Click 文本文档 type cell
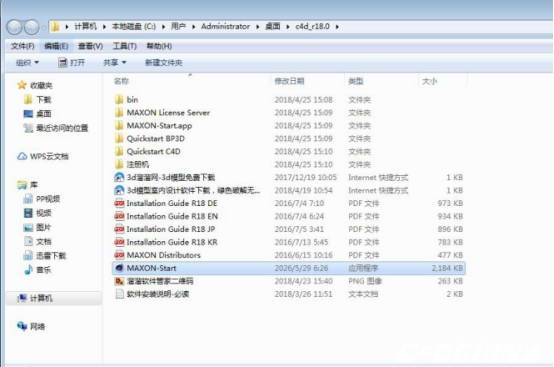Viewport: 554px width, 367px height. [x=363, y=294]
